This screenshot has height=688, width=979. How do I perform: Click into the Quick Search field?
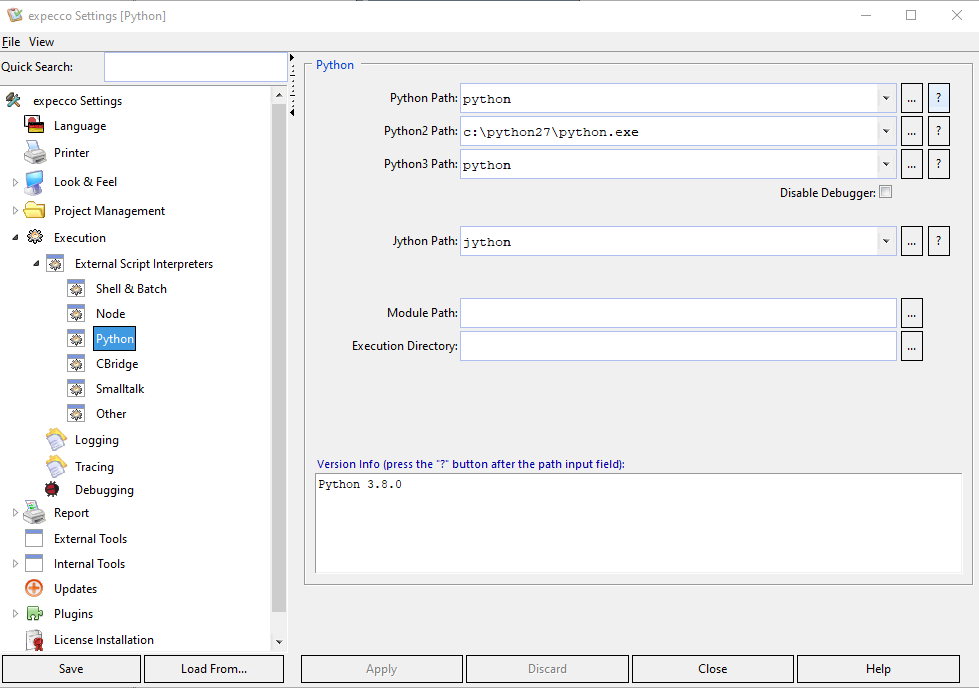195,67
